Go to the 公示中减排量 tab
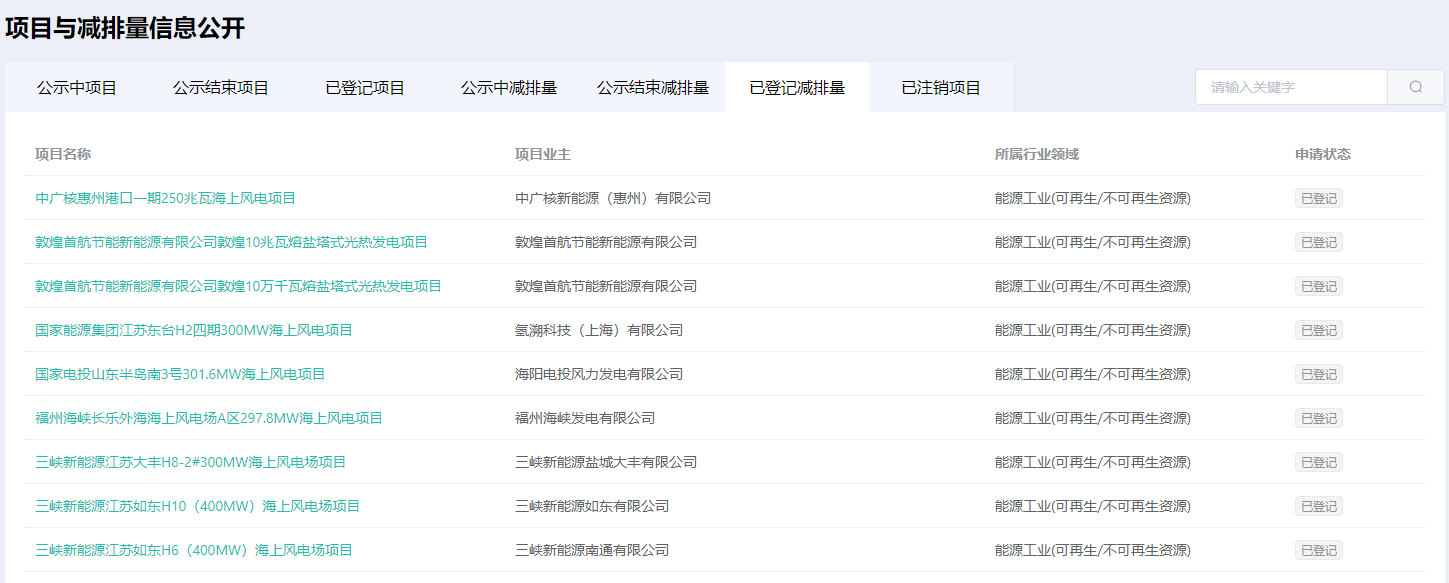The image size is (1449, 583). coord(509,88)
